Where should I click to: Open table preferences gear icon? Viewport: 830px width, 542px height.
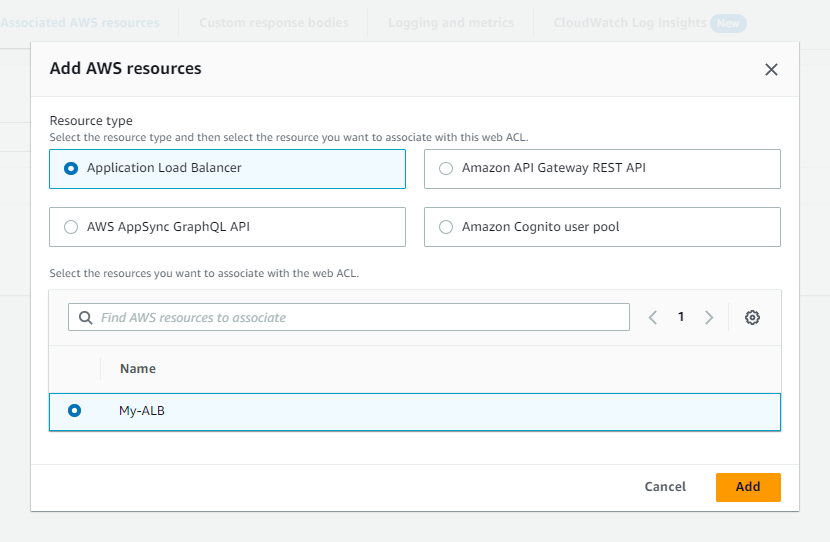pyautogui.click(x=752, y=318)
